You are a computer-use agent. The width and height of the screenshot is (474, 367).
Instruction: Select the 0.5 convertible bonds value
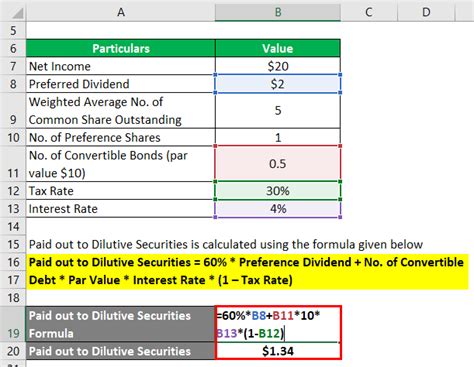pyautogui.click(x=278, y=164)
